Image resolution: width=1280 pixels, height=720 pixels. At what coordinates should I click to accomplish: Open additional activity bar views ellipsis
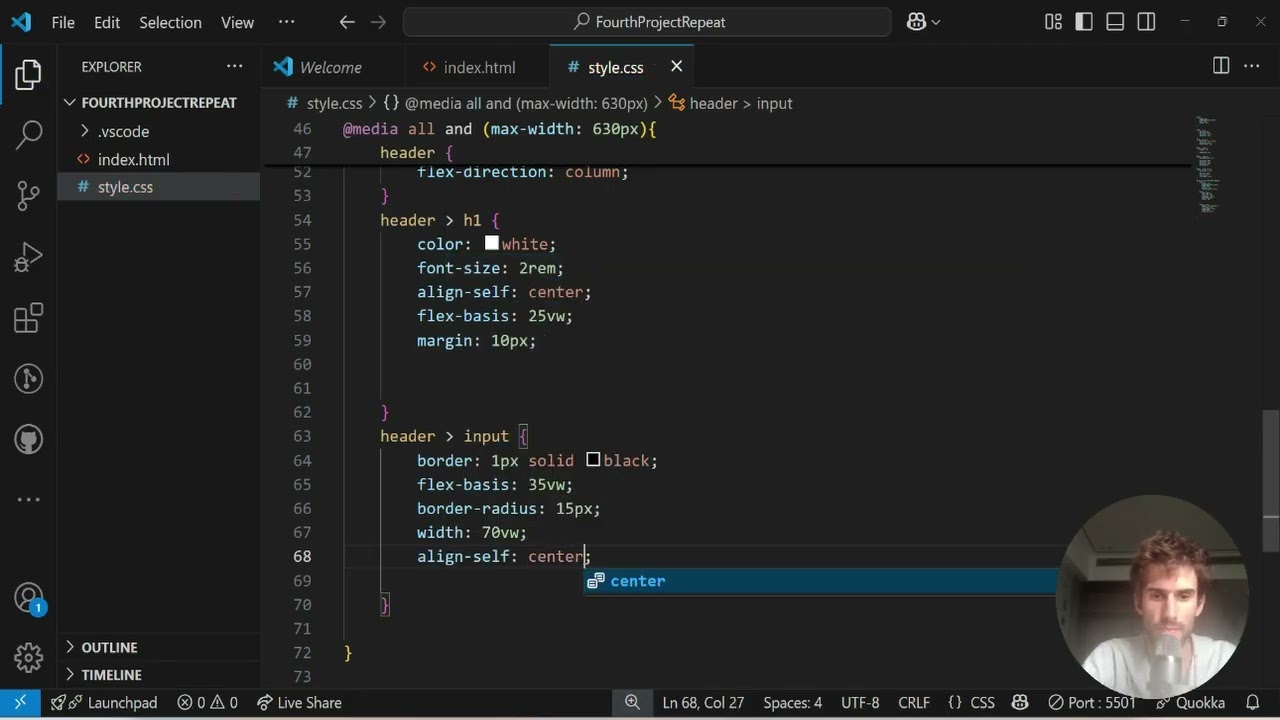pyautogui.click(x=29, y=499)
